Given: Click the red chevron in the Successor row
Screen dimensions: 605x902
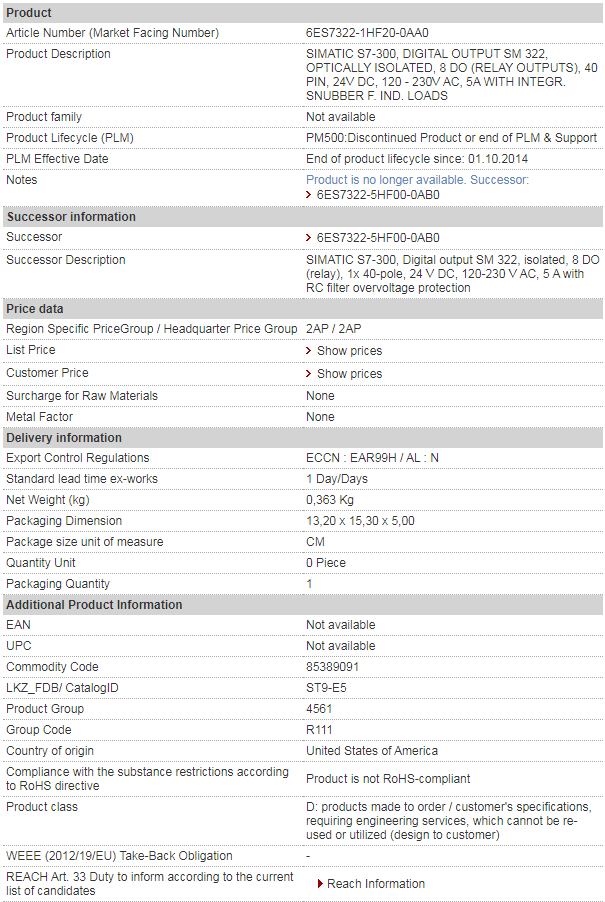Looking at the screenshot, I should pos(309,238).
